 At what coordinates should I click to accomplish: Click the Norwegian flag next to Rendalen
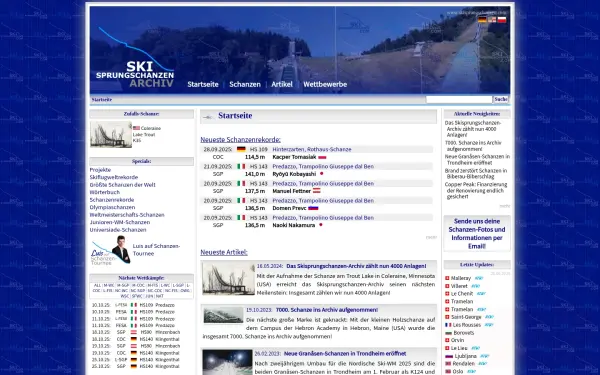point(448,364)
